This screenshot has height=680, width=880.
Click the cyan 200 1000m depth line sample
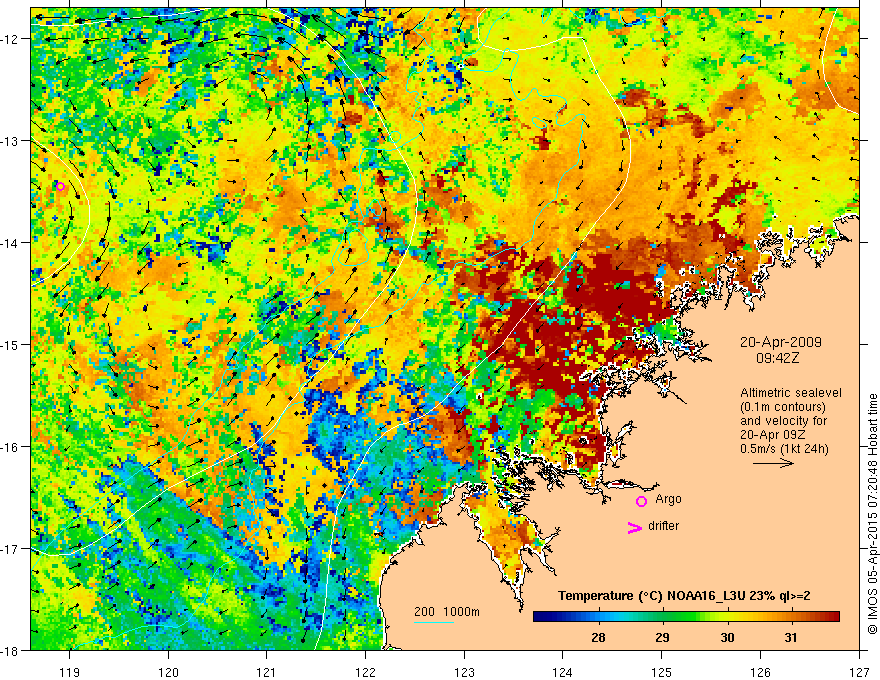pos(434,622)
